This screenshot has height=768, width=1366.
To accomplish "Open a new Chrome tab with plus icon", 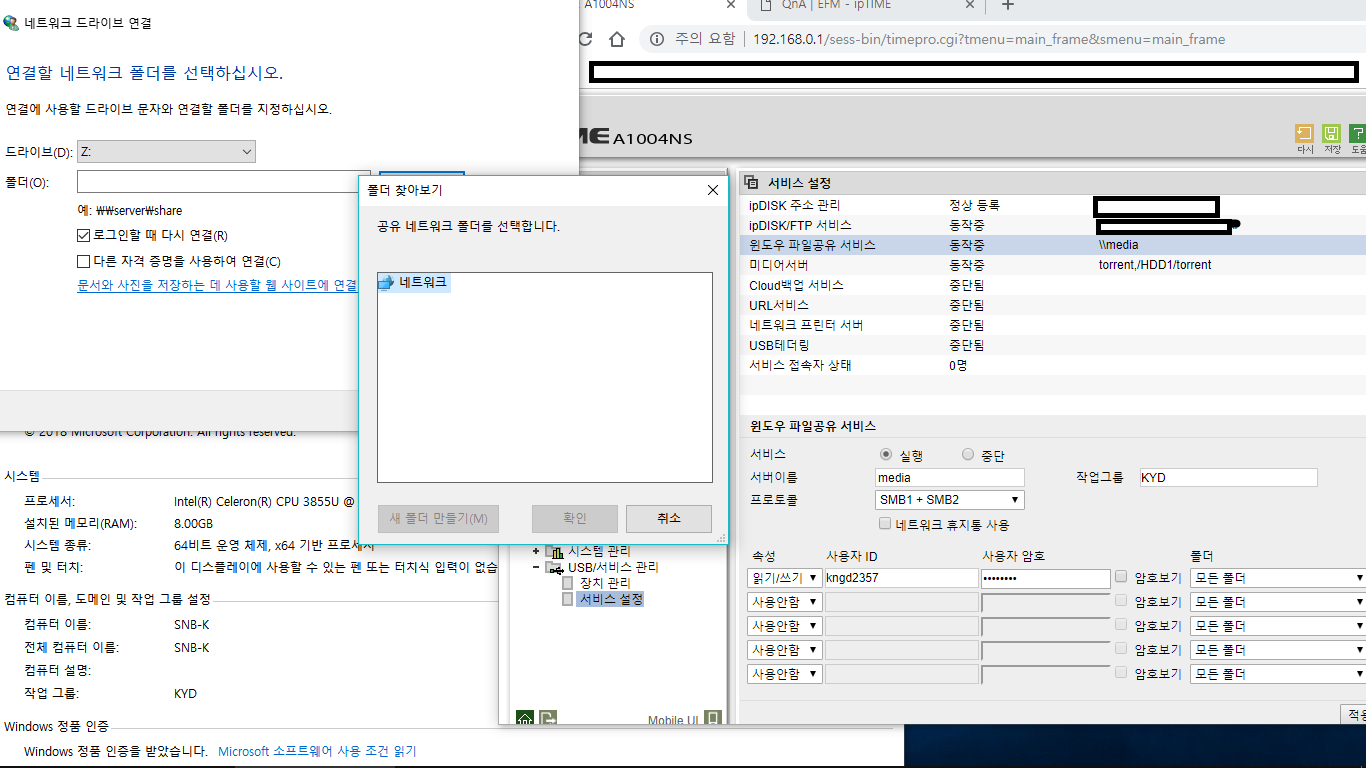I will coord(1008,5).
